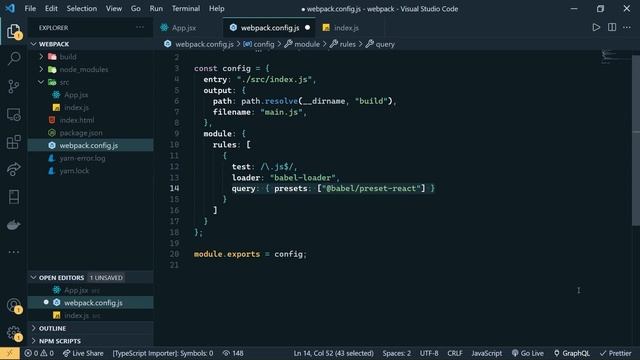Viewport: 640px width, 360px height.
Task: Open the Explorer view in activity bar
Action: coord(13,31)
